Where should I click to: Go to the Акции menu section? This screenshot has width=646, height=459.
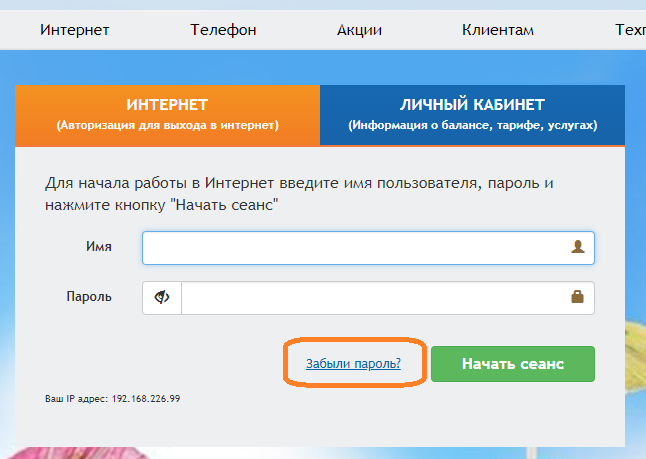pyautogui.click(x=359, y=30)
